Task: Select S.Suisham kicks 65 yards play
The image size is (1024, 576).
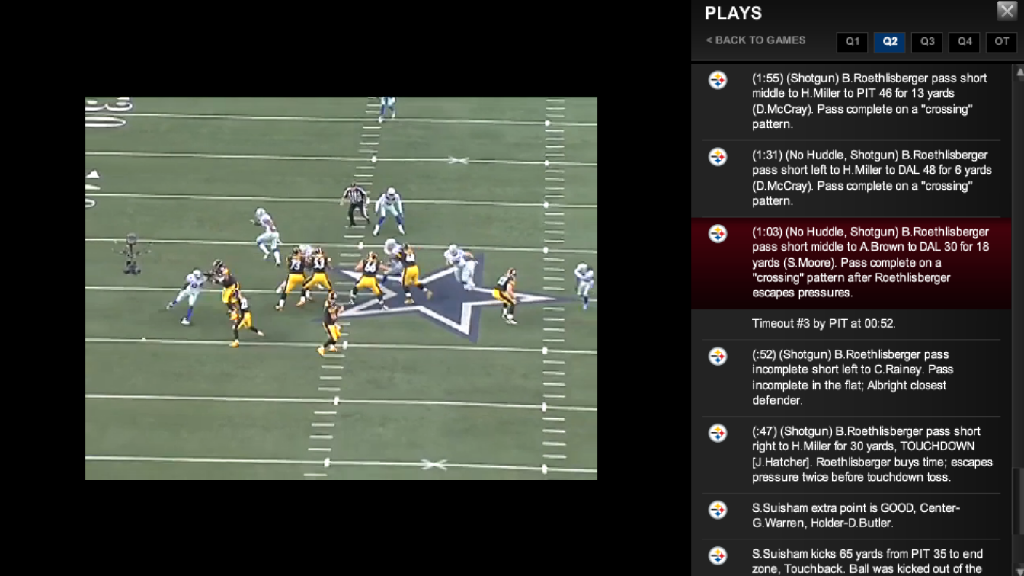Action: point(851,559)
